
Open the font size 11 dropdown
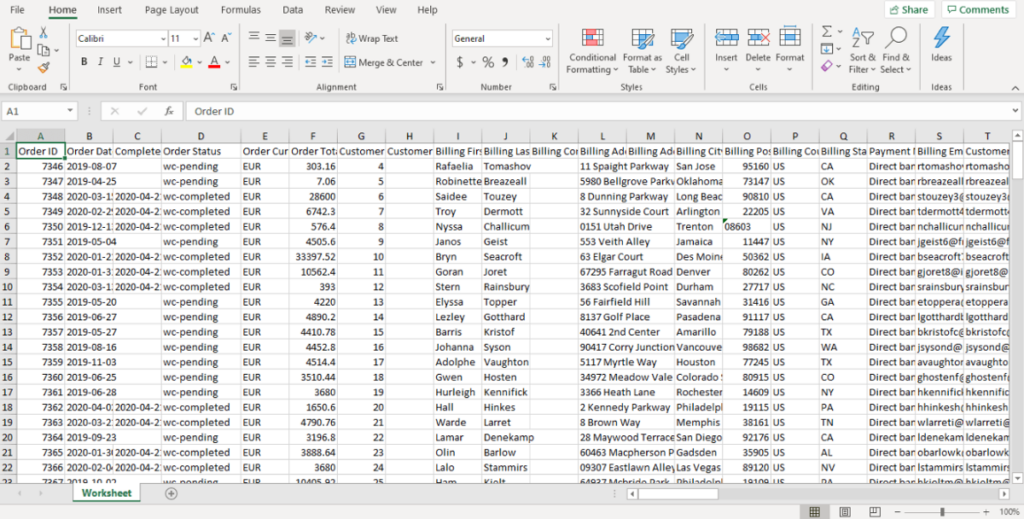pyautogui.click(x=196, y=39)
